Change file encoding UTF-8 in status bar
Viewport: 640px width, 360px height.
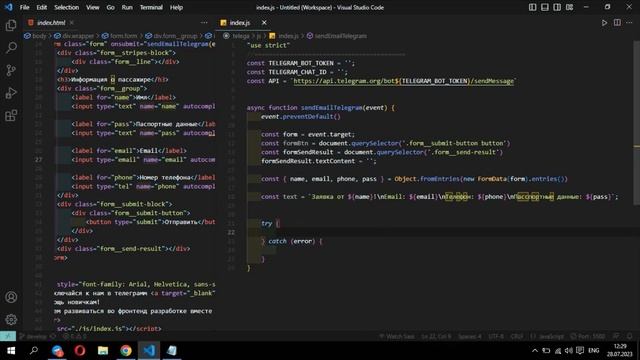click(x=496, y=336)
